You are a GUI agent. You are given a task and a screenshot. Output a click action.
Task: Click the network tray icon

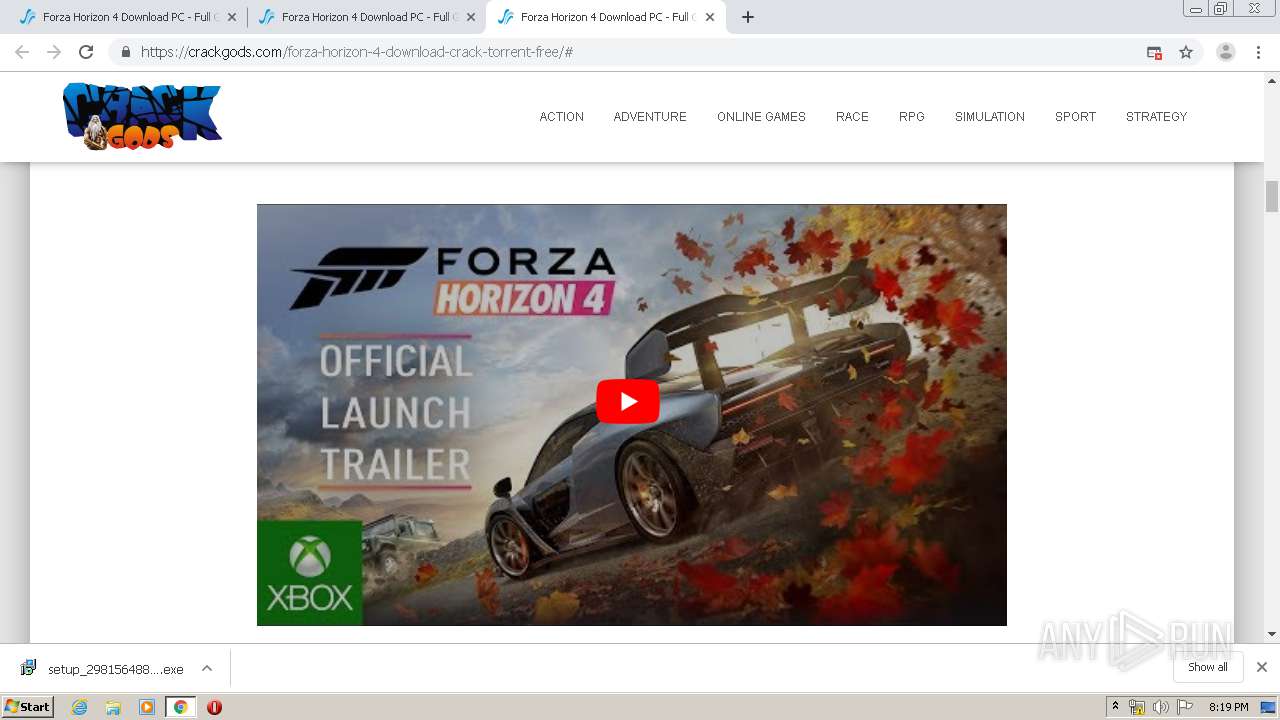[1137, 707]
